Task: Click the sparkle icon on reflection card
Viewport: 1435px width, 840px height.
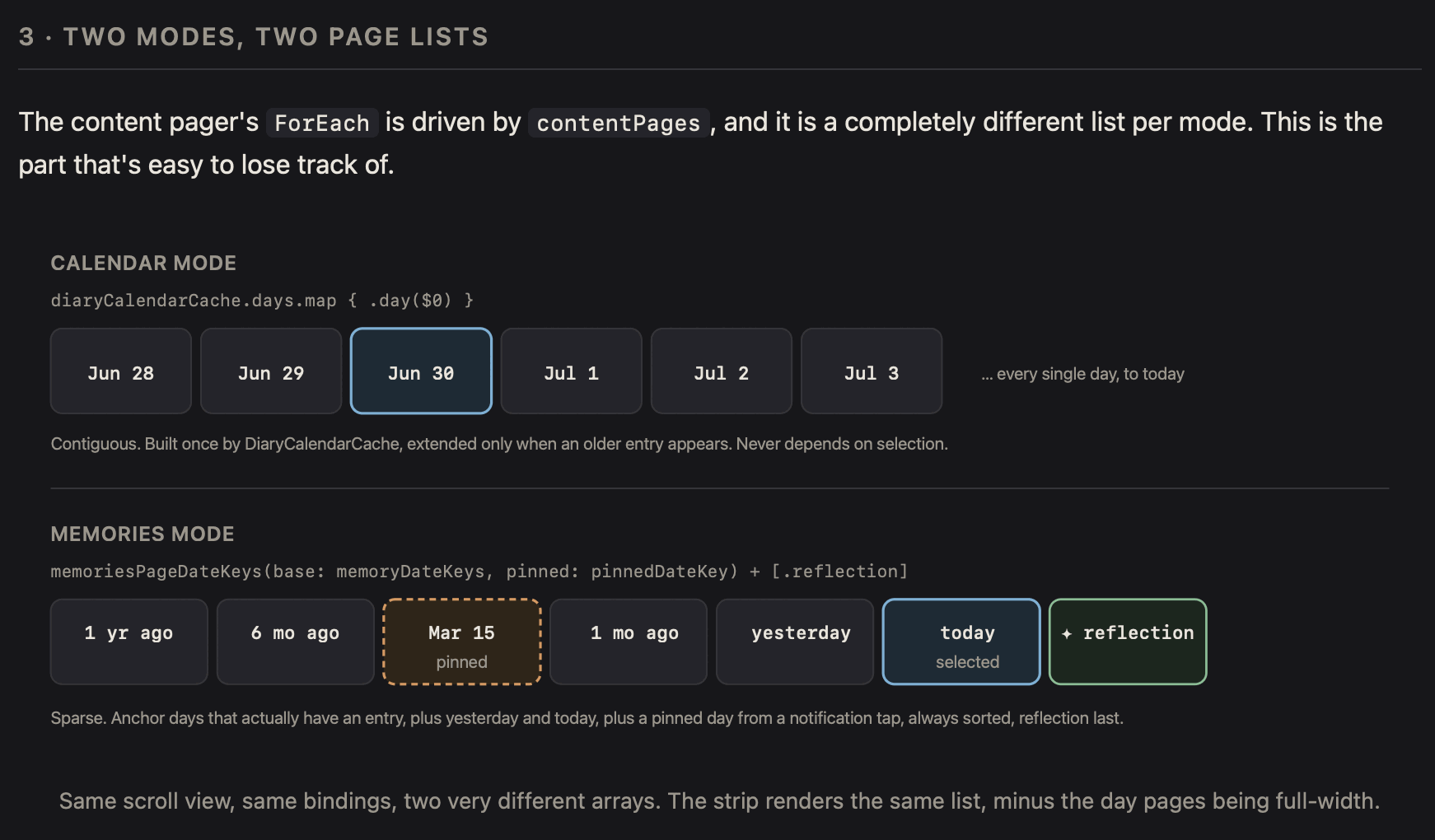Action: tap(1067, 633)
